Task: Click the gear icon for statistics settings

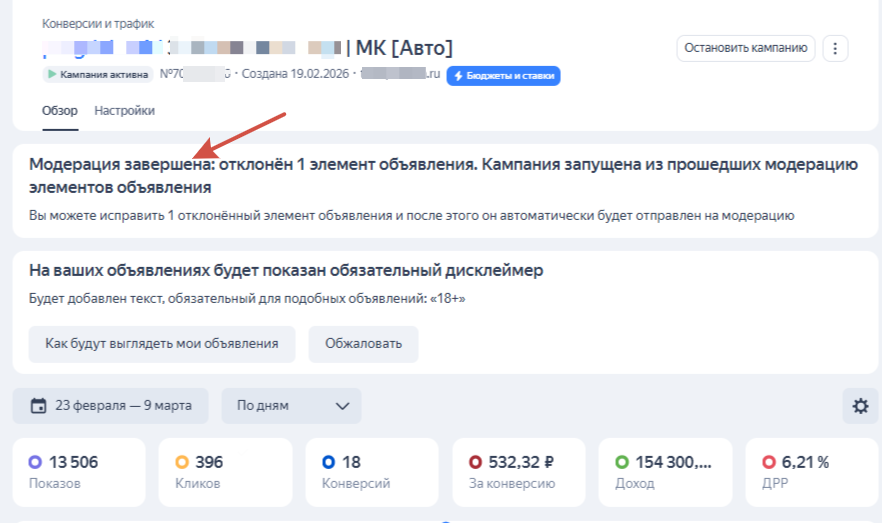Action: [860, 406]
